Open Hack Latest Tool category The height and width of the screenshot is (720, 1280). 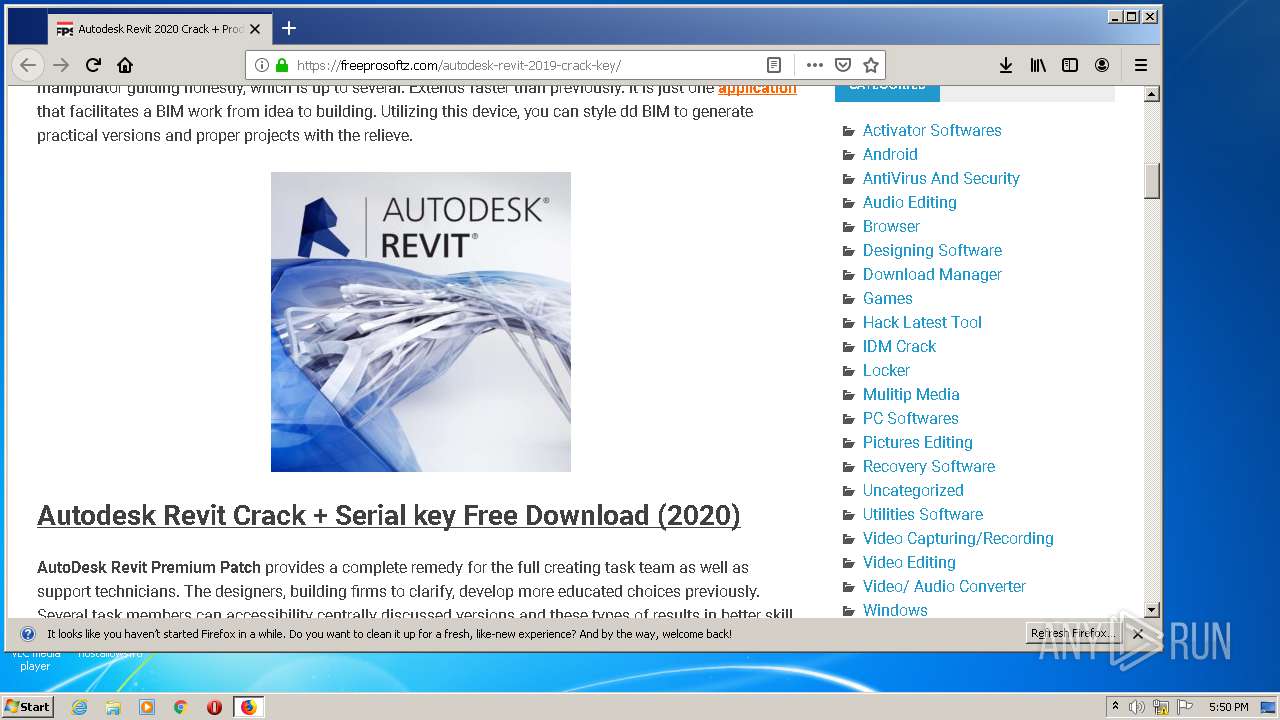[922, 322]
